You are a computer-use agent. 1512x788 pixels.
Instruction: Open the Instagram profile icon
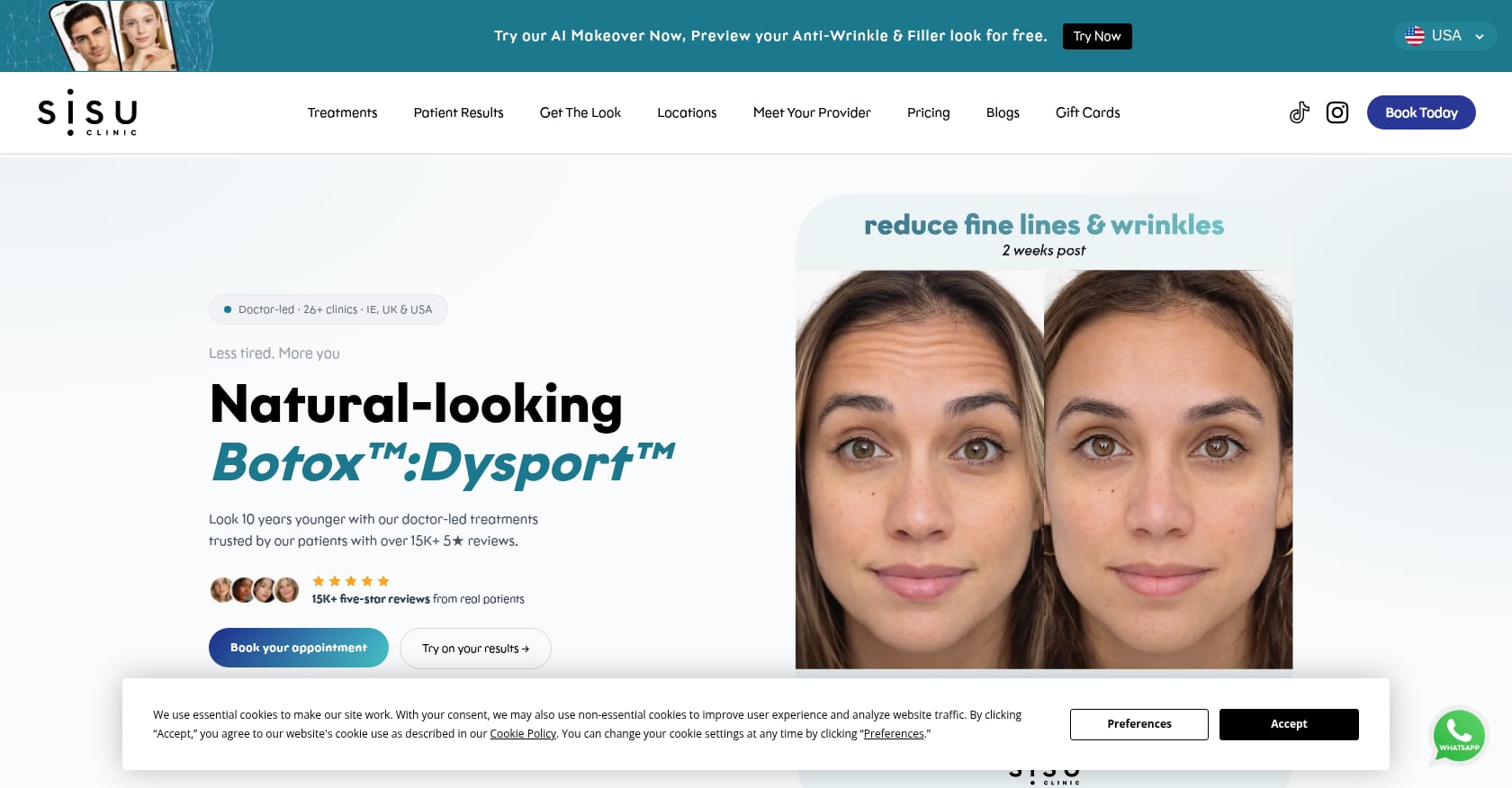tap(1337, 112)
